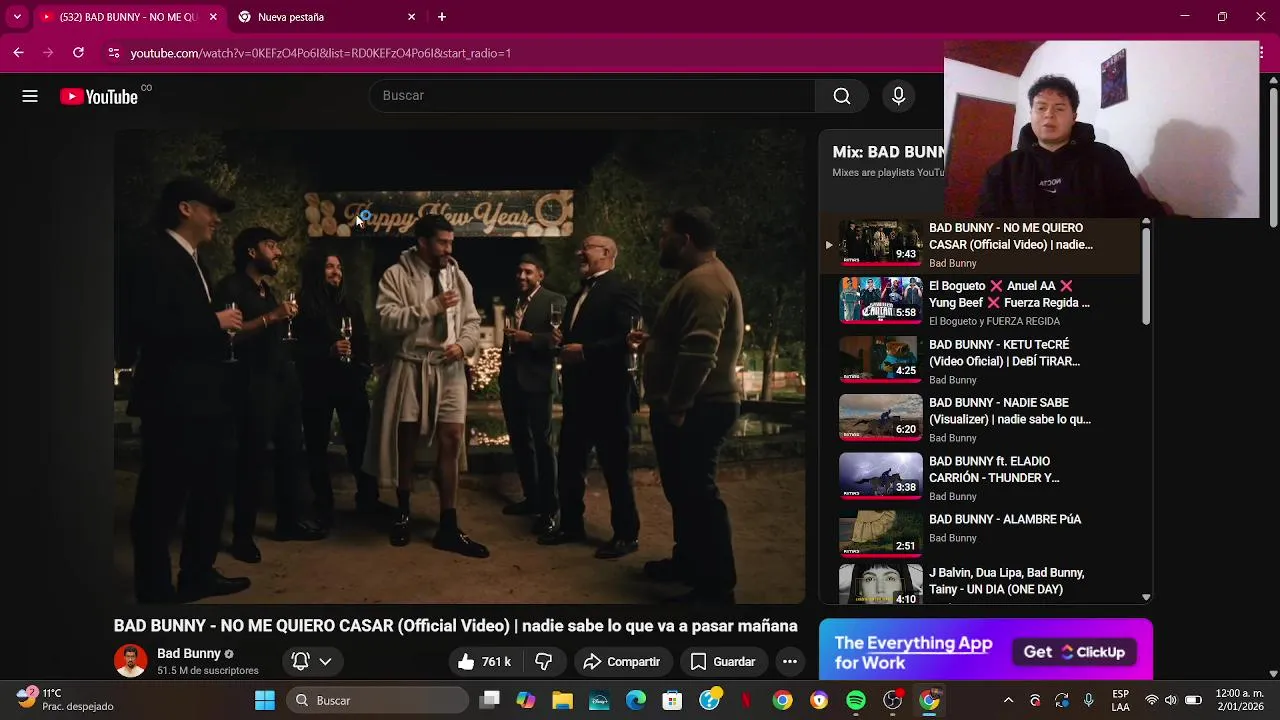Image resolution: width=1280 pixels, height=720 pixels.
Task: Open the Windows Start menu
Action: [x=265, y=701]
